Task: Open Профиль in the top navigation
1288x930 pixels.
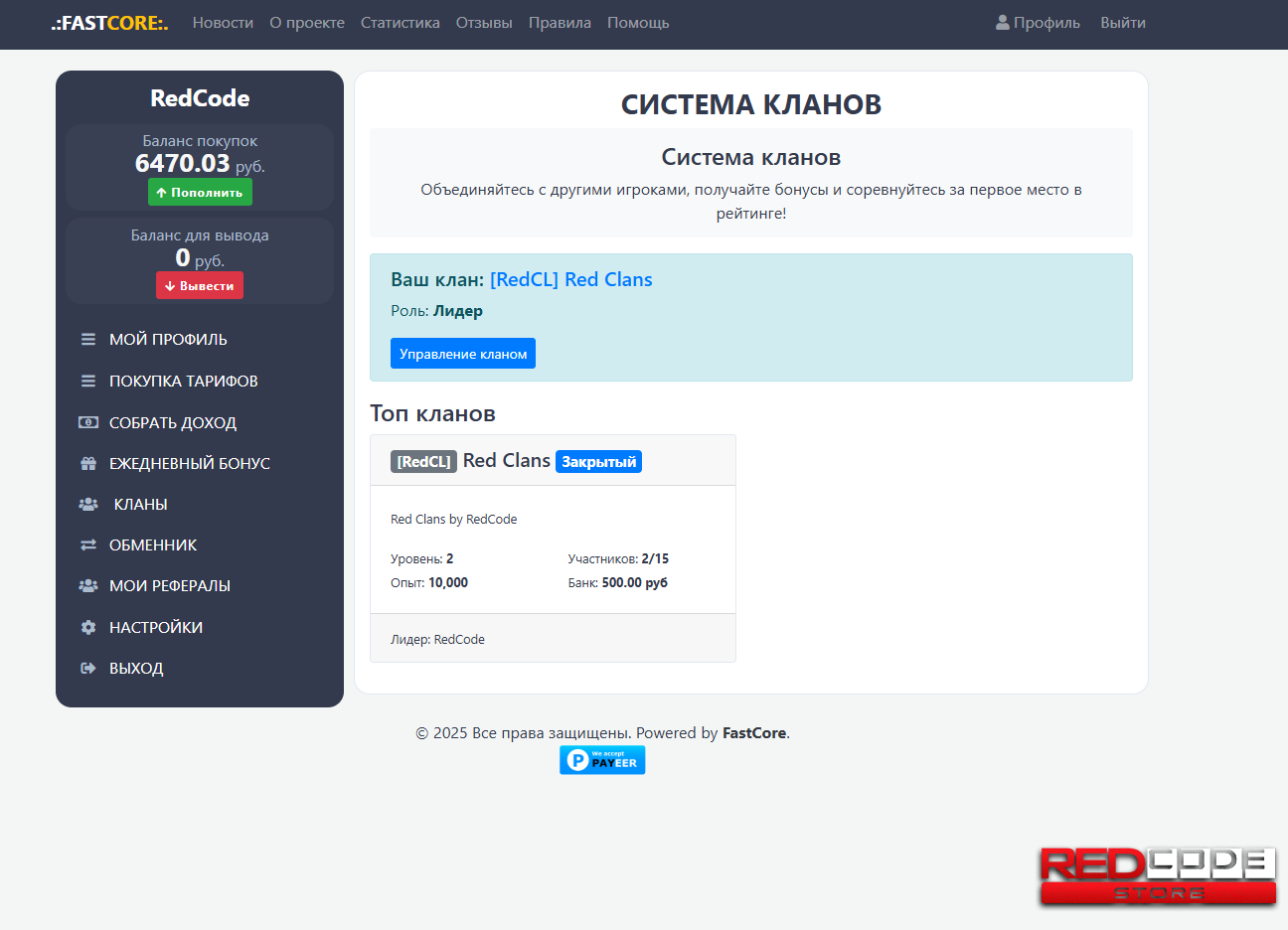Action: coord(1038,23)
